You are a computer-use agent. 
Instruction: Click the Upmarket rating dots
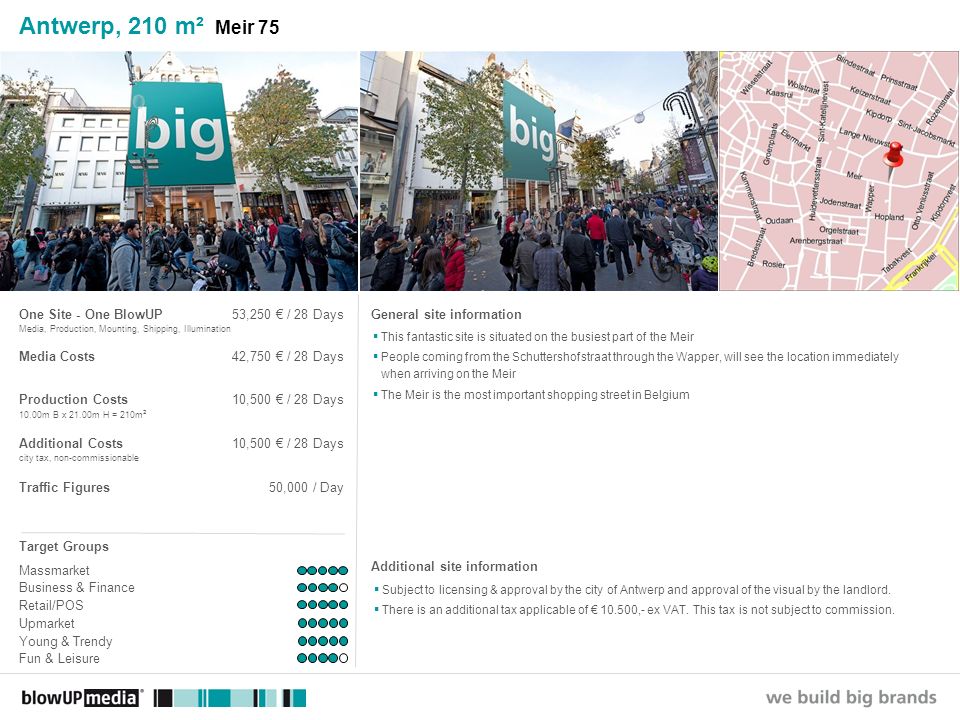pyautogui.click(x=323, y=623)
